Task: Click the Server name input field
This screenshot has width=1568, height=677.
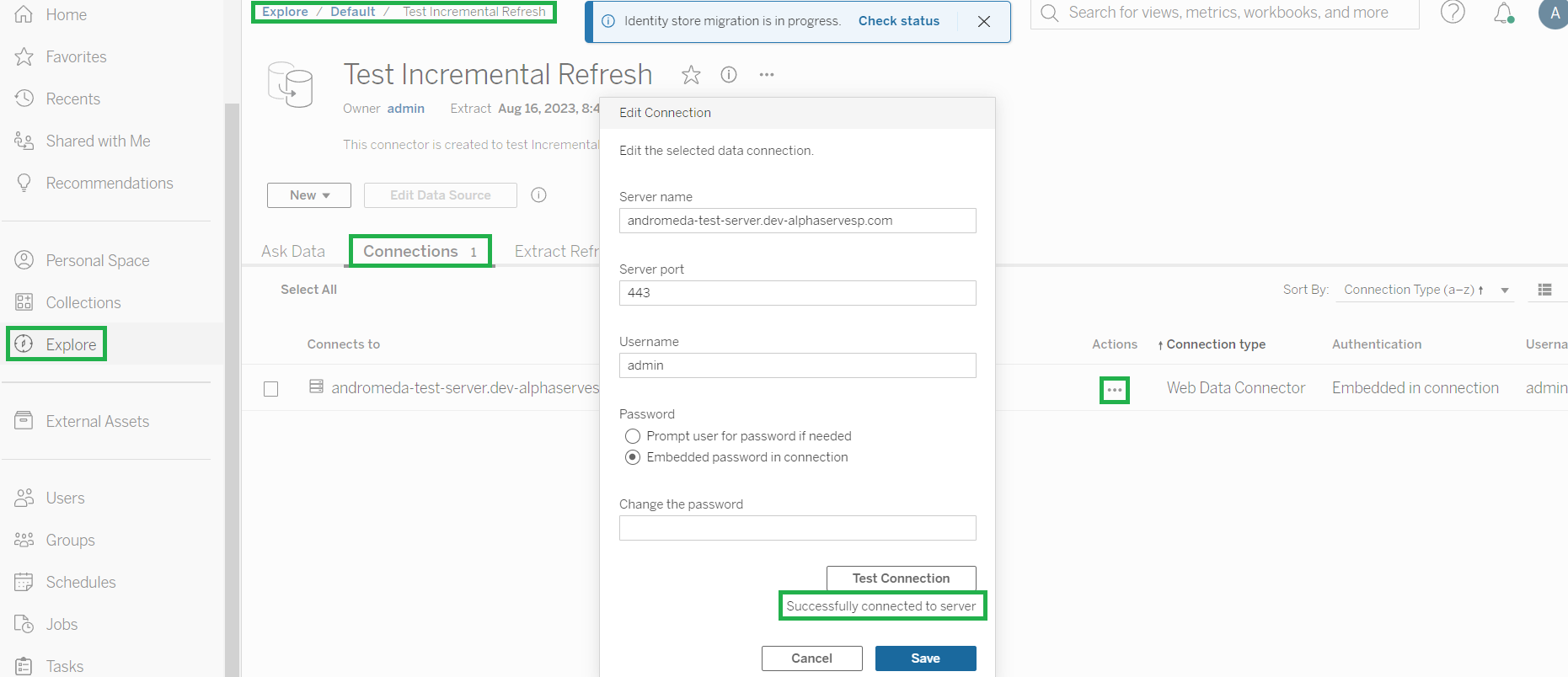Action: tap(797, 221)
